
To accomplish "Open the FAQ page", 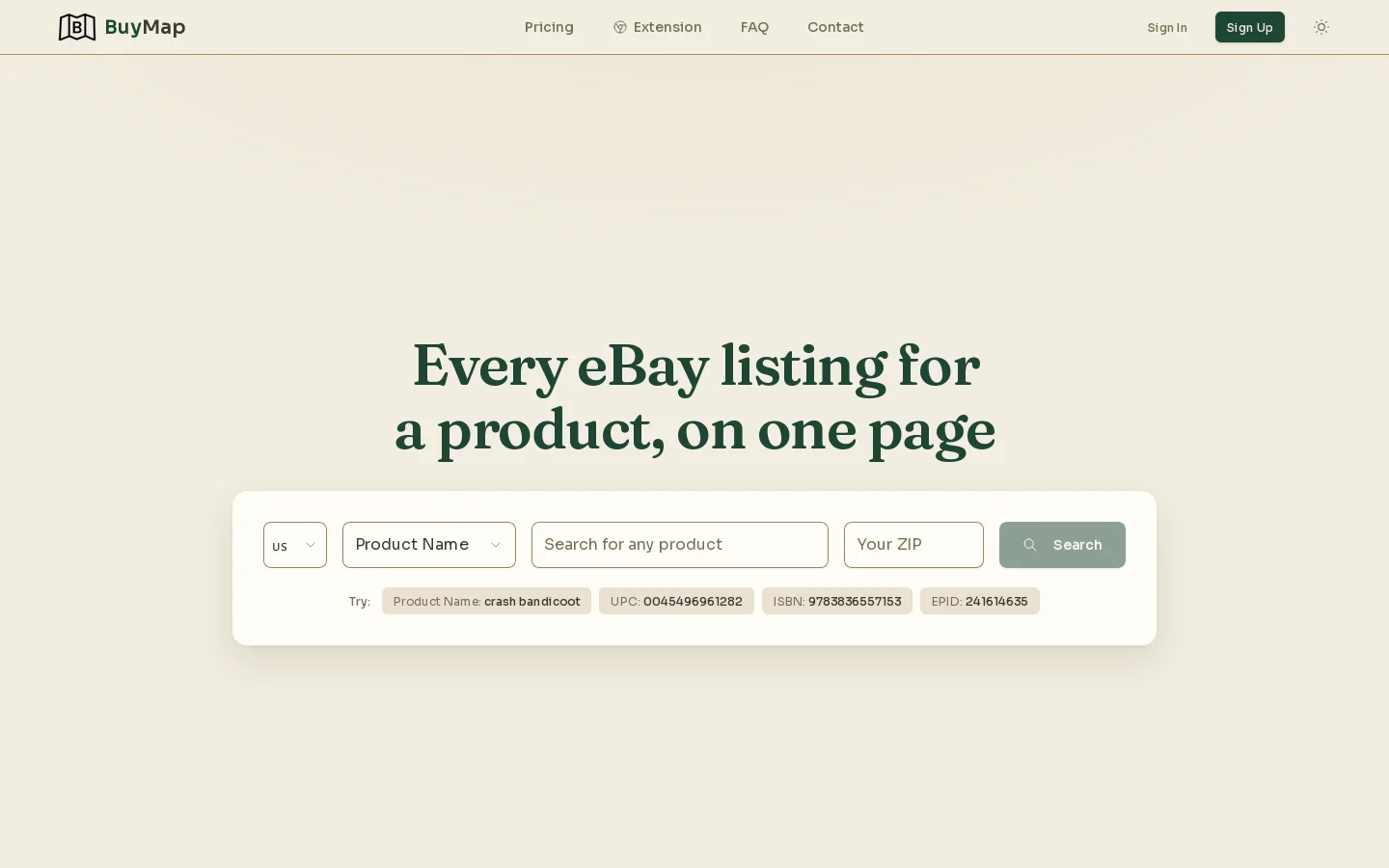I will click(754, 27).
